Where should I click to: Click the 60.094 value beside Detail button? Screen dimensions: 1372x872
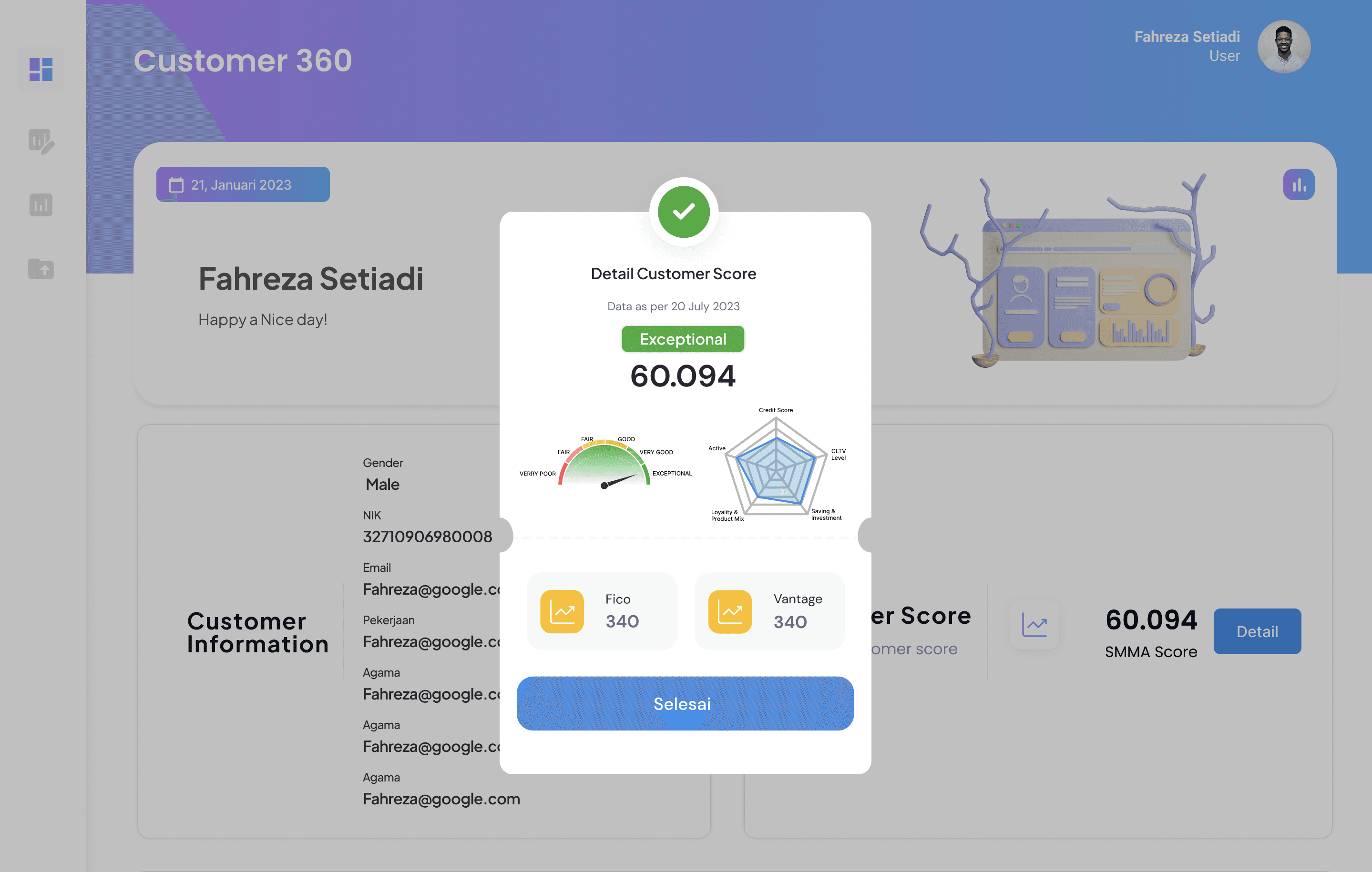point(1151,619)
